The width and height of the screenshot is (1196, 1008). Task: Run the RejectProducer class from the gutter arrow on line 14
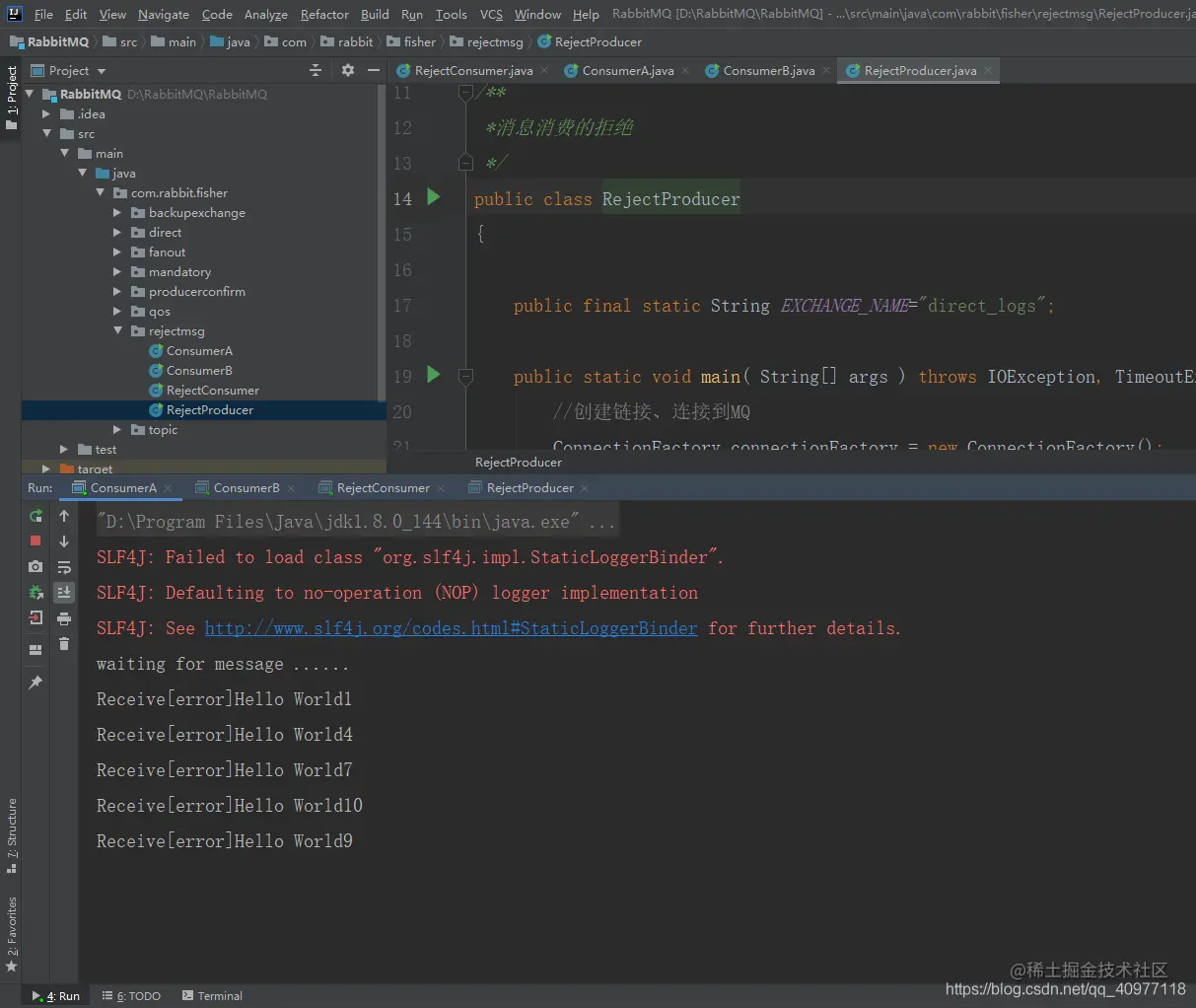[x=433, y=197]
